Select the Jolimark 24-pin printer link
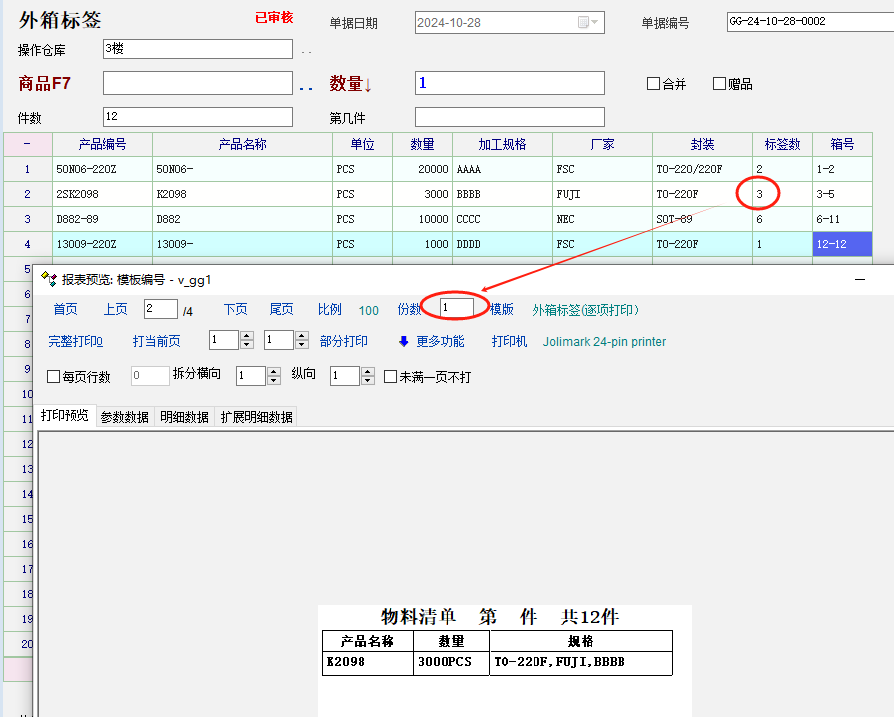894x717 pixels. click(x=604, y=341)
